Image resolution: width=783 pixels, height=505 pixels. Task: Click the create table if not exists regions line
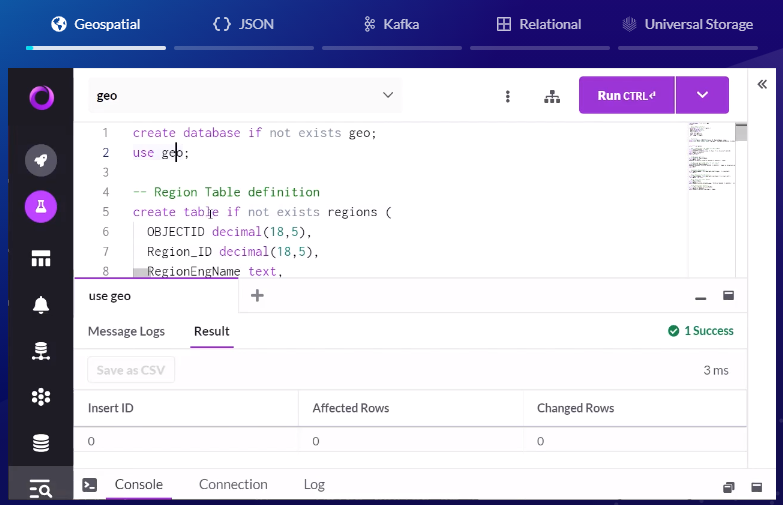[262, 212]
